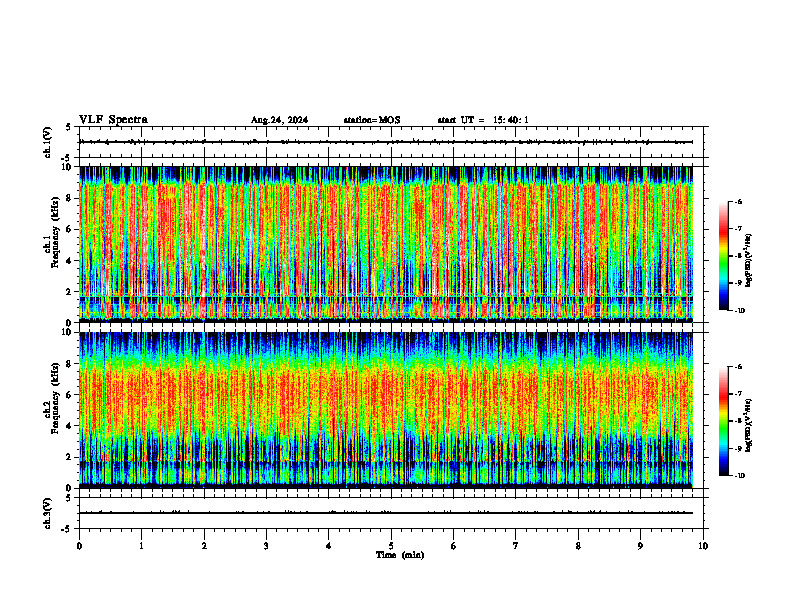Click the "-5" tick on ch.3(V) axis

(x=67, y=529)
